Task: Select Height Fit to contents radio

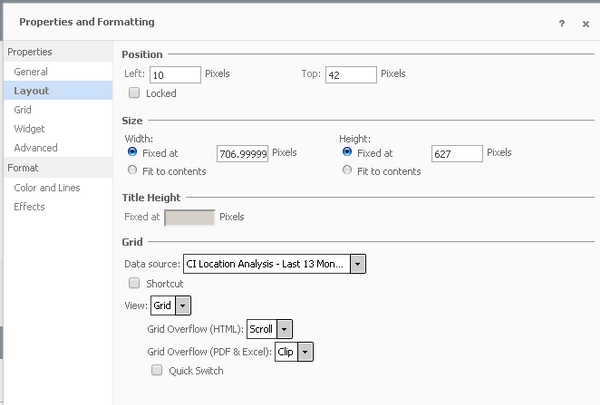Action: tap(347, 171)
